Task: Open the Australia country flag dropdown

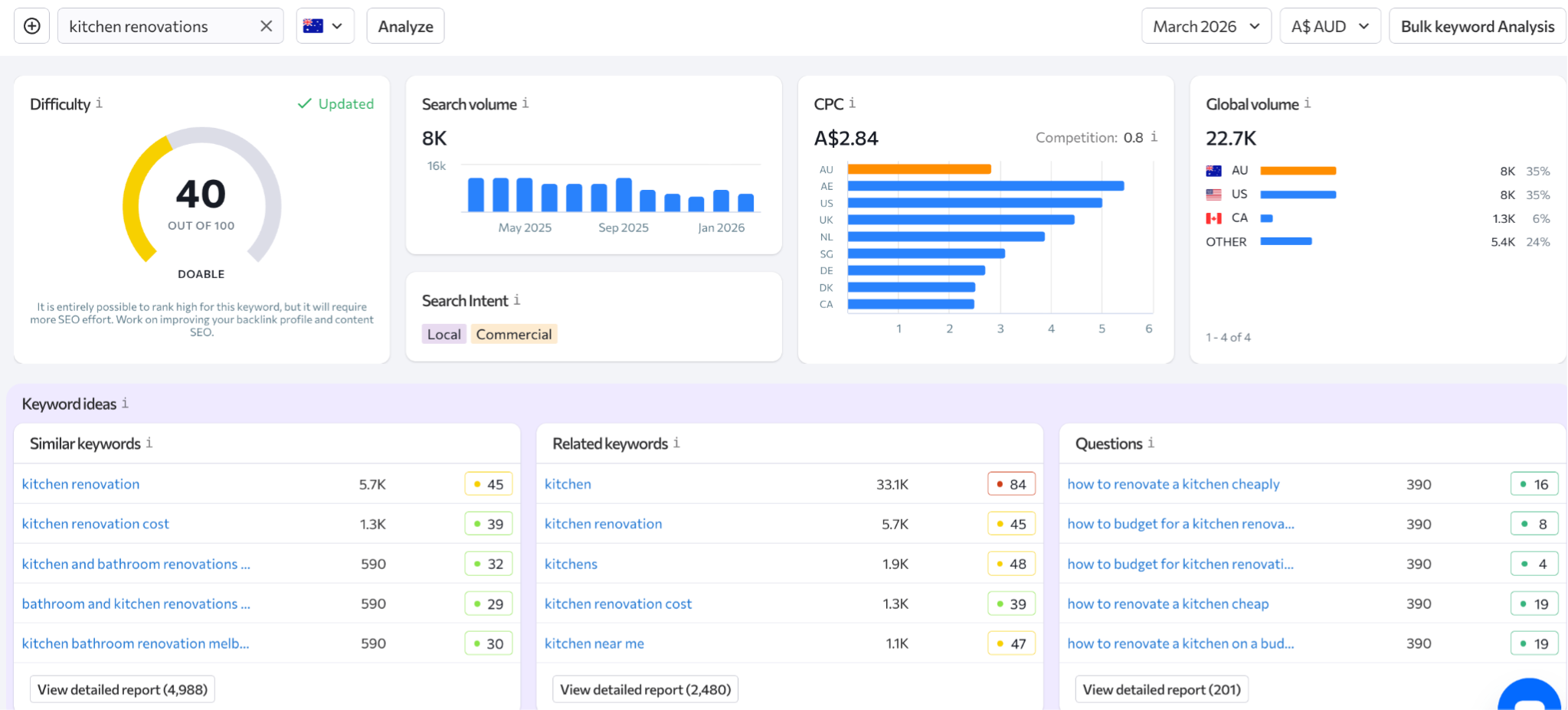Action: click(x=325, y=26)
